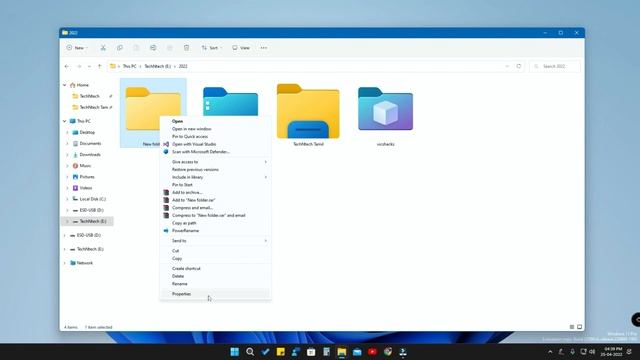Switch to details view via status bar icon
Screen dimensions: 640x360
coord(572,327)
